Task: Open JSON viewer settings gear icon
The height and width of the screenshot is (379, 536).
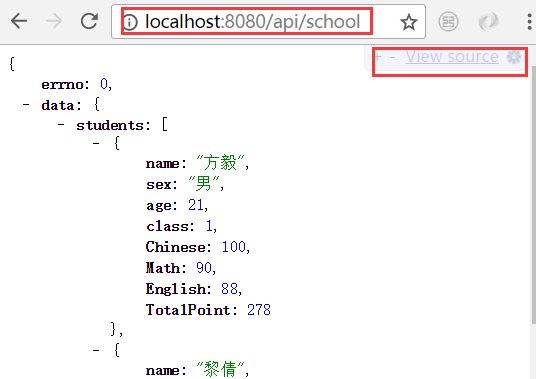Action: click(514, 57)
